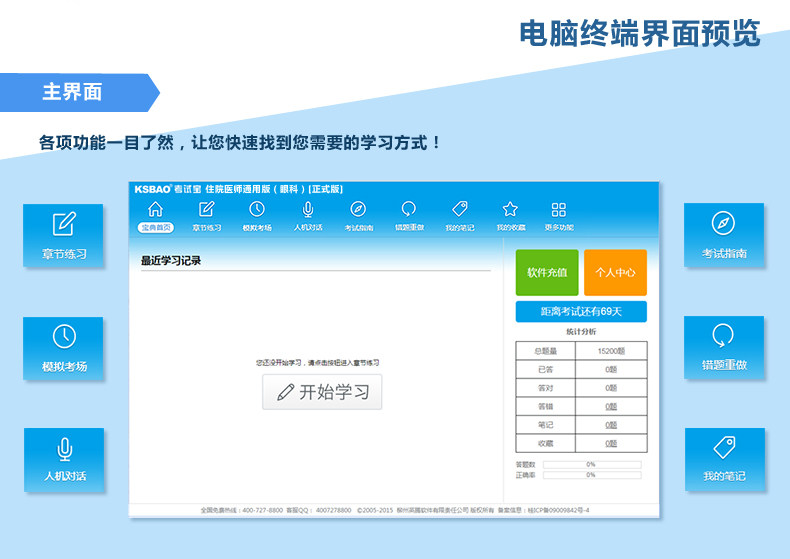Open 模拟考场 clock icon in the window toolbar

[x=257, y=209]
